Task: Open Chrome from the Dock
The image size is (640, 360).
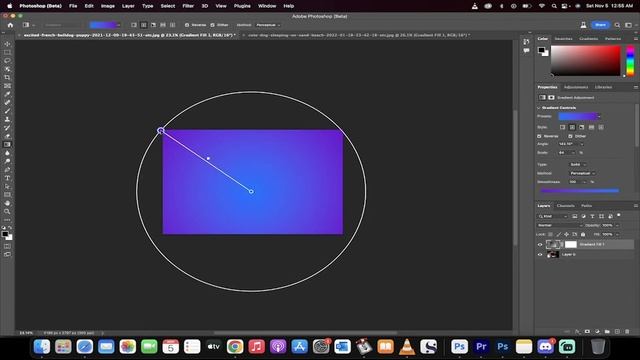Action: 235,347
